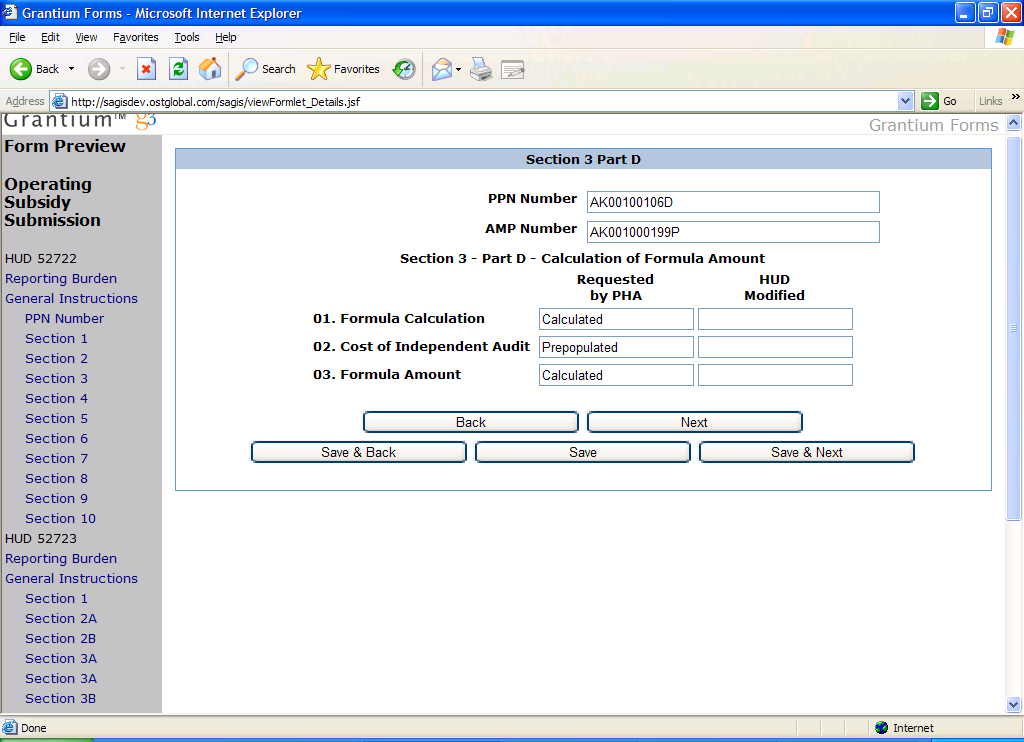Click the Refresh page icon

coord(178,69)
